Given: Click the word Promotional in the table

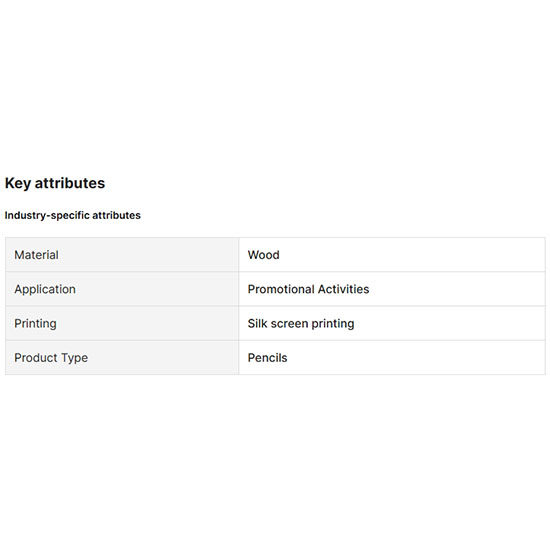Looking at the screenshot, I should (281, 289).
